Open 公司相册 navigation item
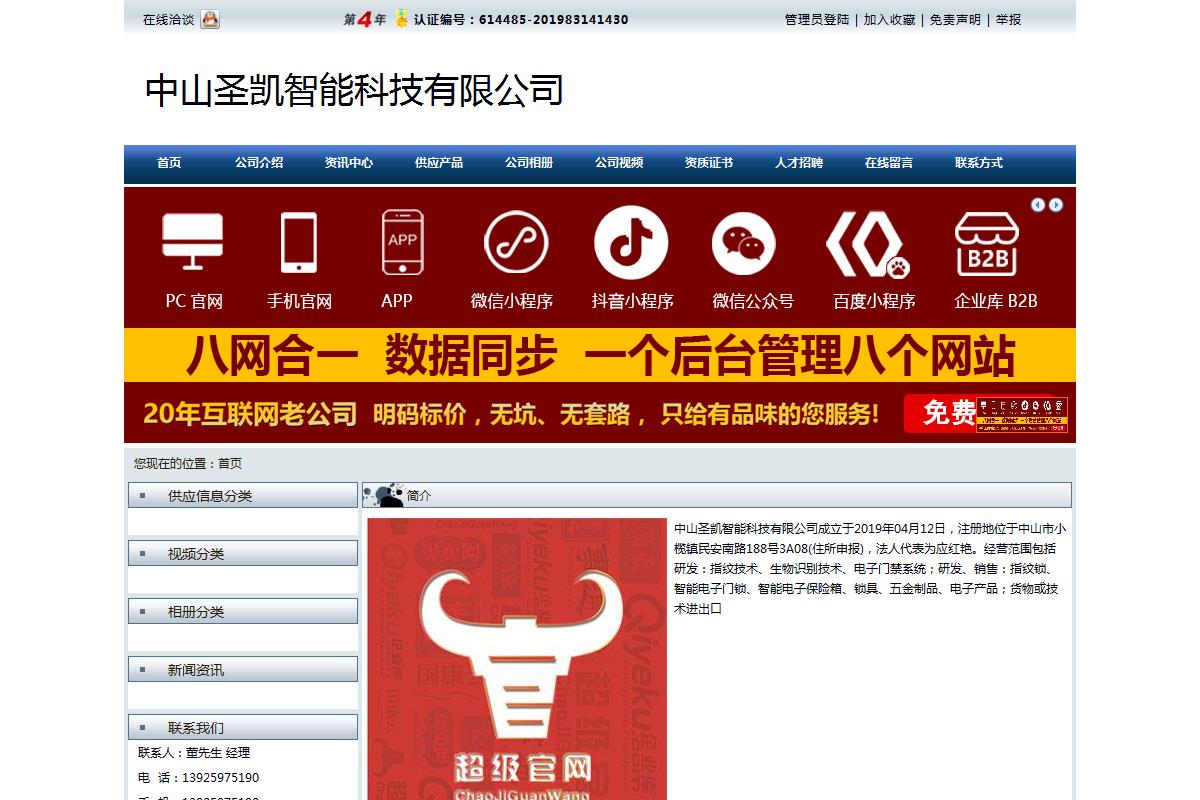The width and height of the screenshot is (1200, 800). tap(529, 163)
